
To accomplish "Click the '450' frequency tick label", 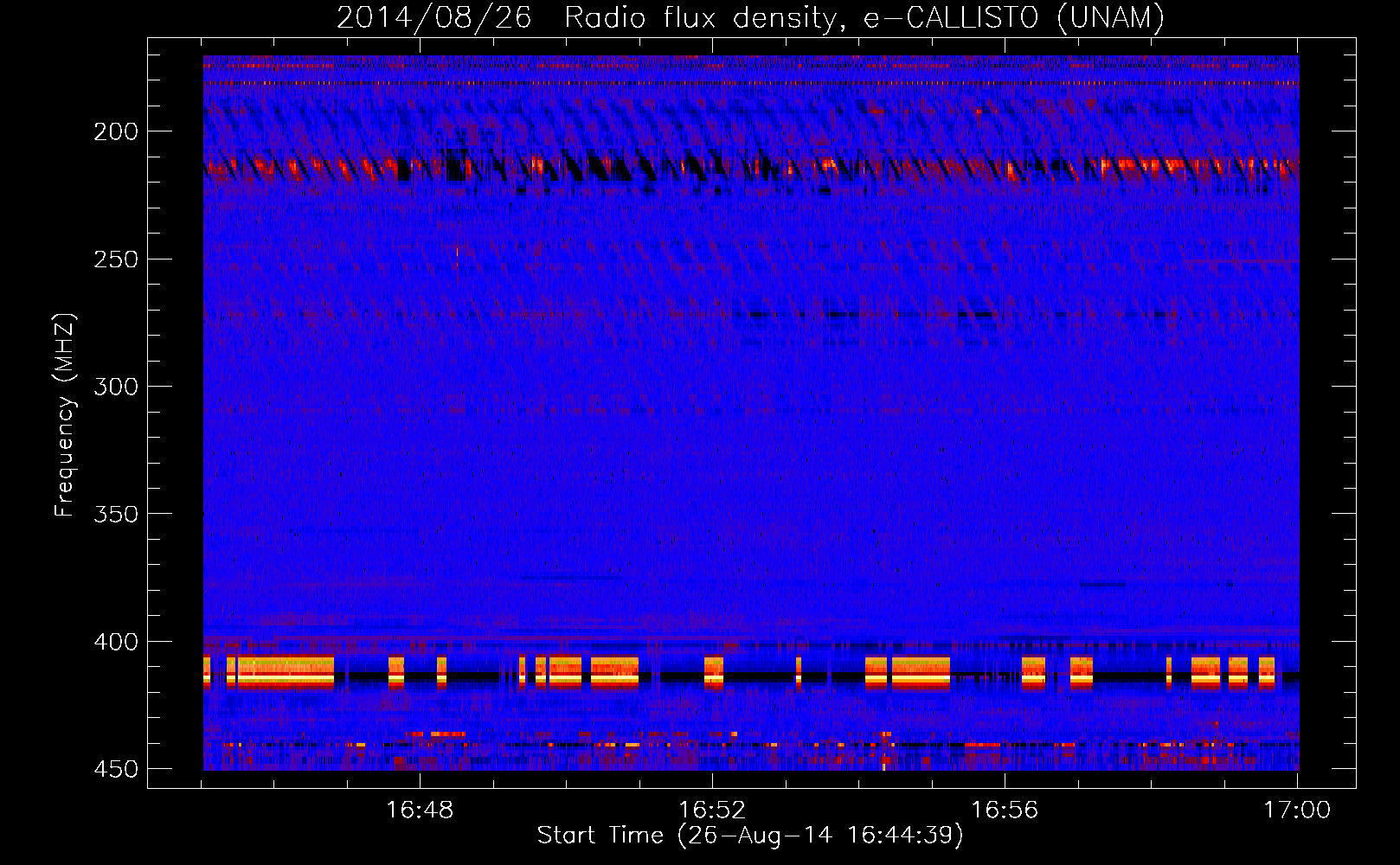I will [x=116, y=769].
